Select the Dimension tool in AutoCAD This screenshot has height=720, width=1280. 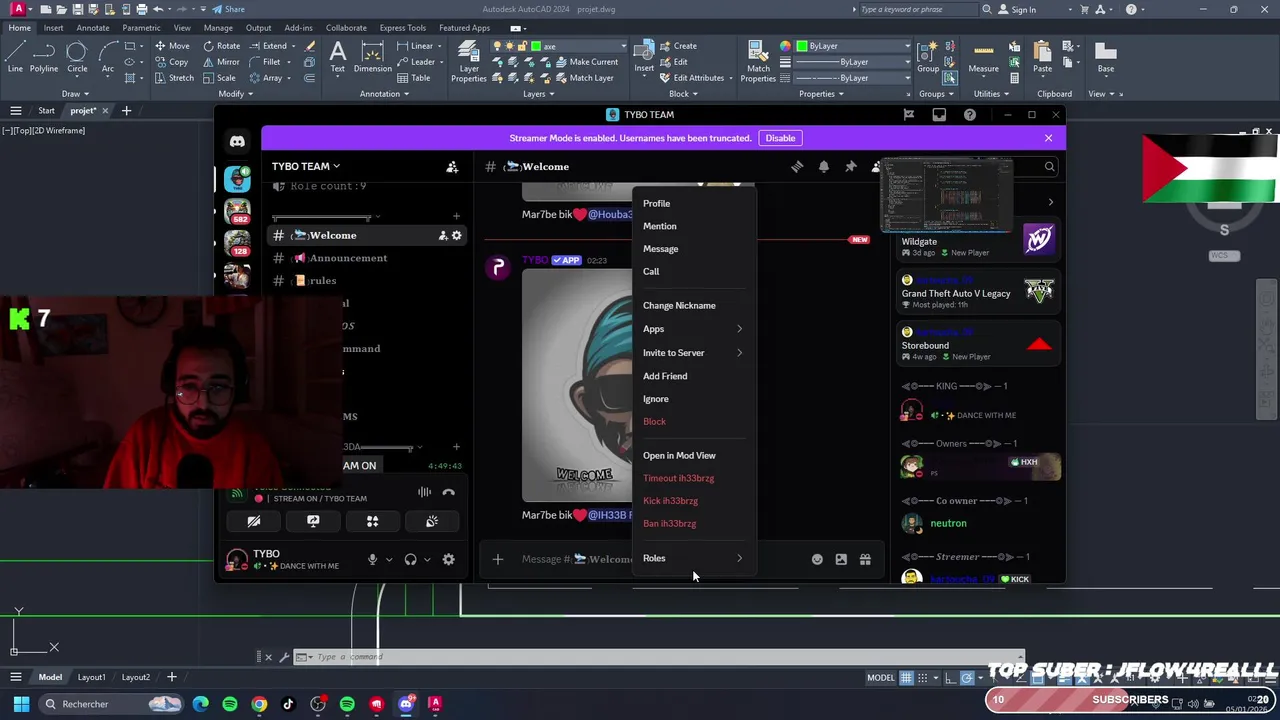pos(373,58)
